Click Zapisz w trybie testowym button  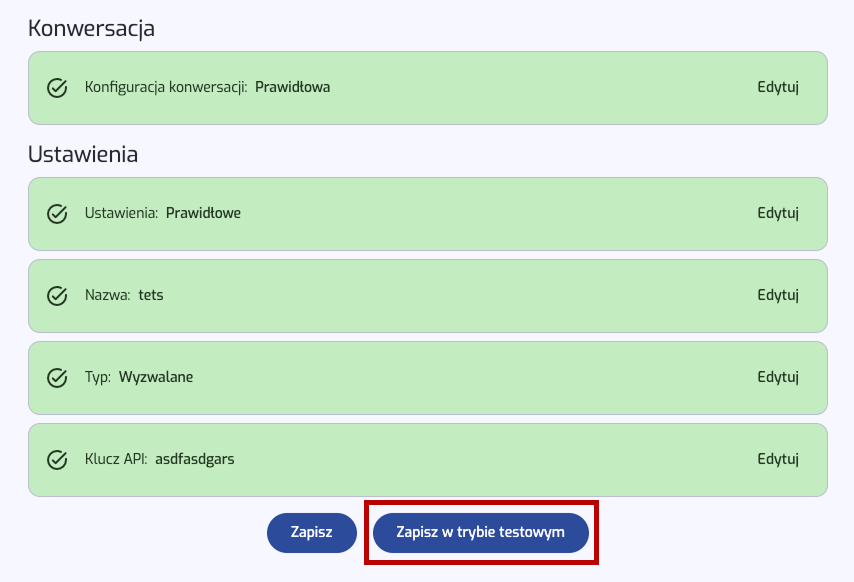click(480, 532)
